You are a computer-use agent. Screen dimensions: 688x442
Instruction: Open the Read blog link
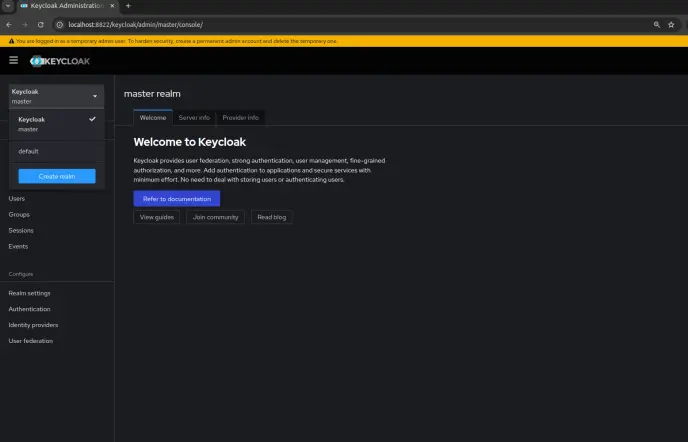point(271,217)
